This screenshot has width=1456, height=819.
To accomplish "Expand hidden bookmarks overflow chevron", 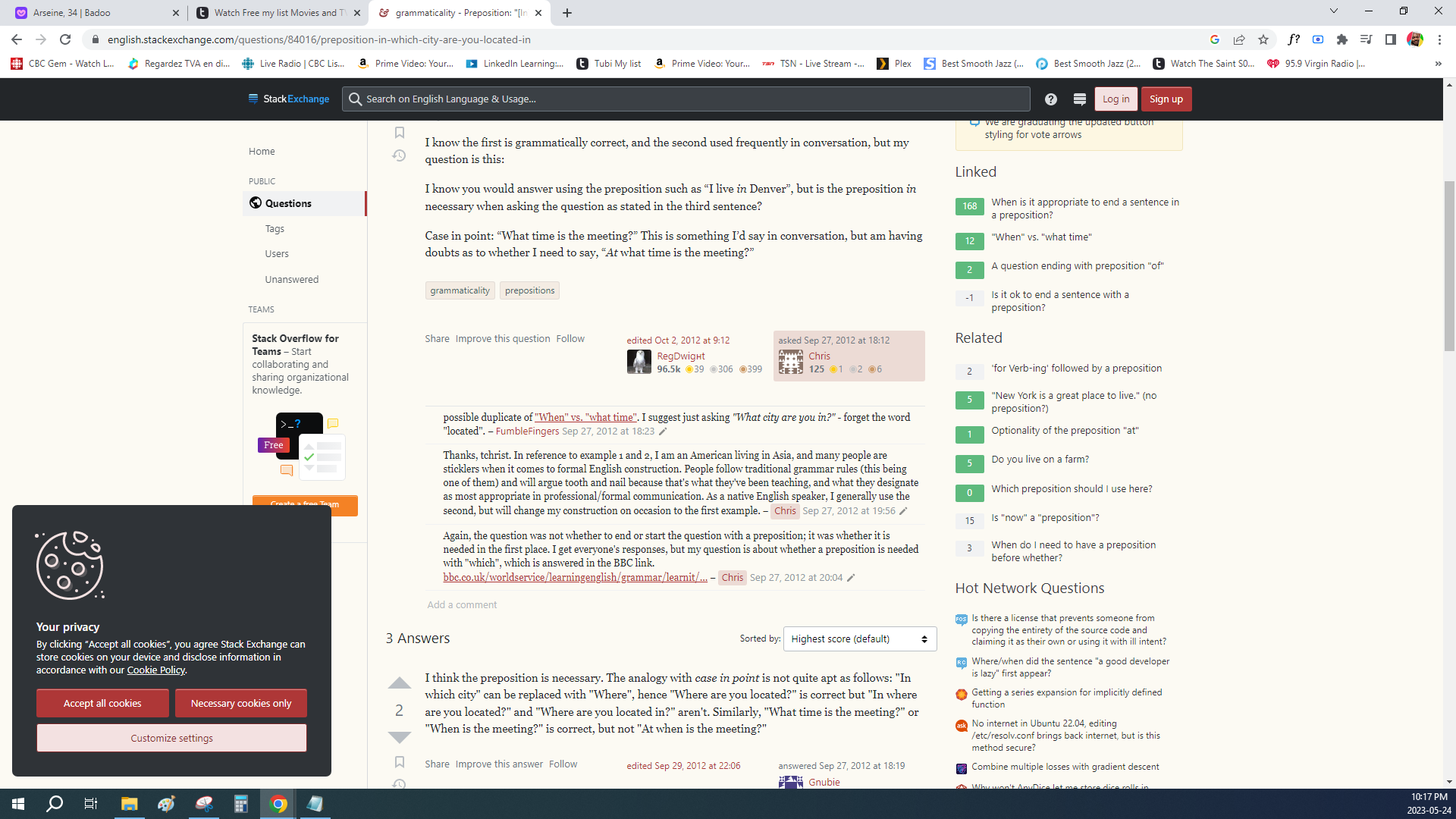I will 1438,64.
